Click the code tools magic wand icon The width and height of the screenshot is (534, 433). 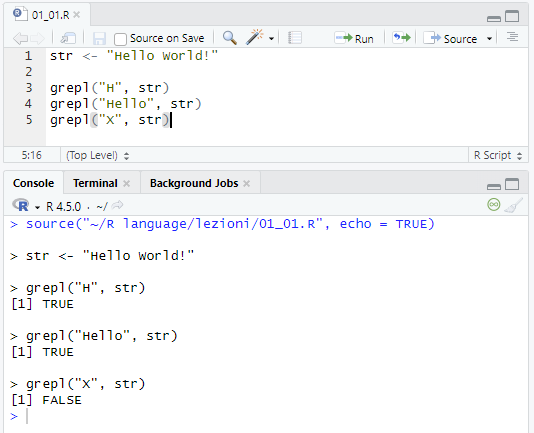(254, 37)
